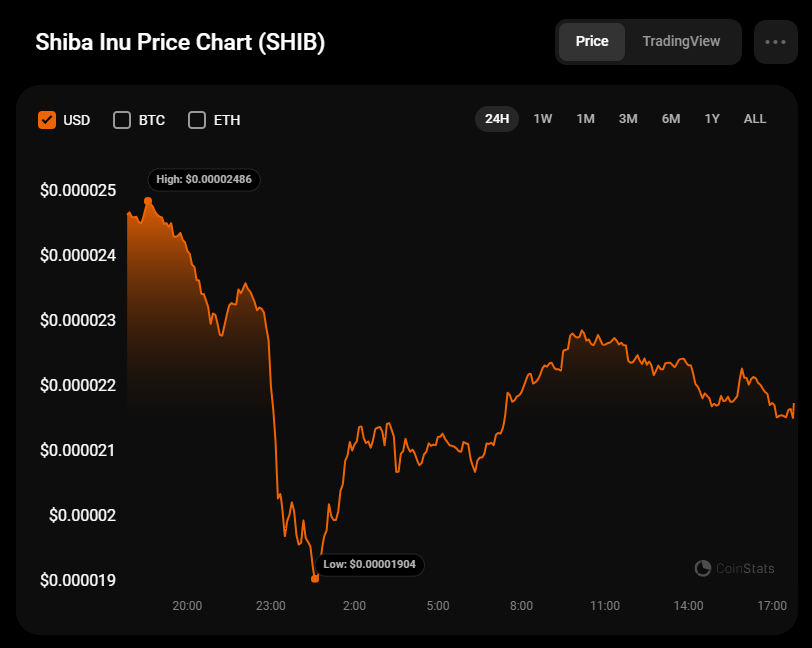Select the 1M time range
Image resolution: width=812 pixels, height=648 pixels.
(x=585, y=119)
